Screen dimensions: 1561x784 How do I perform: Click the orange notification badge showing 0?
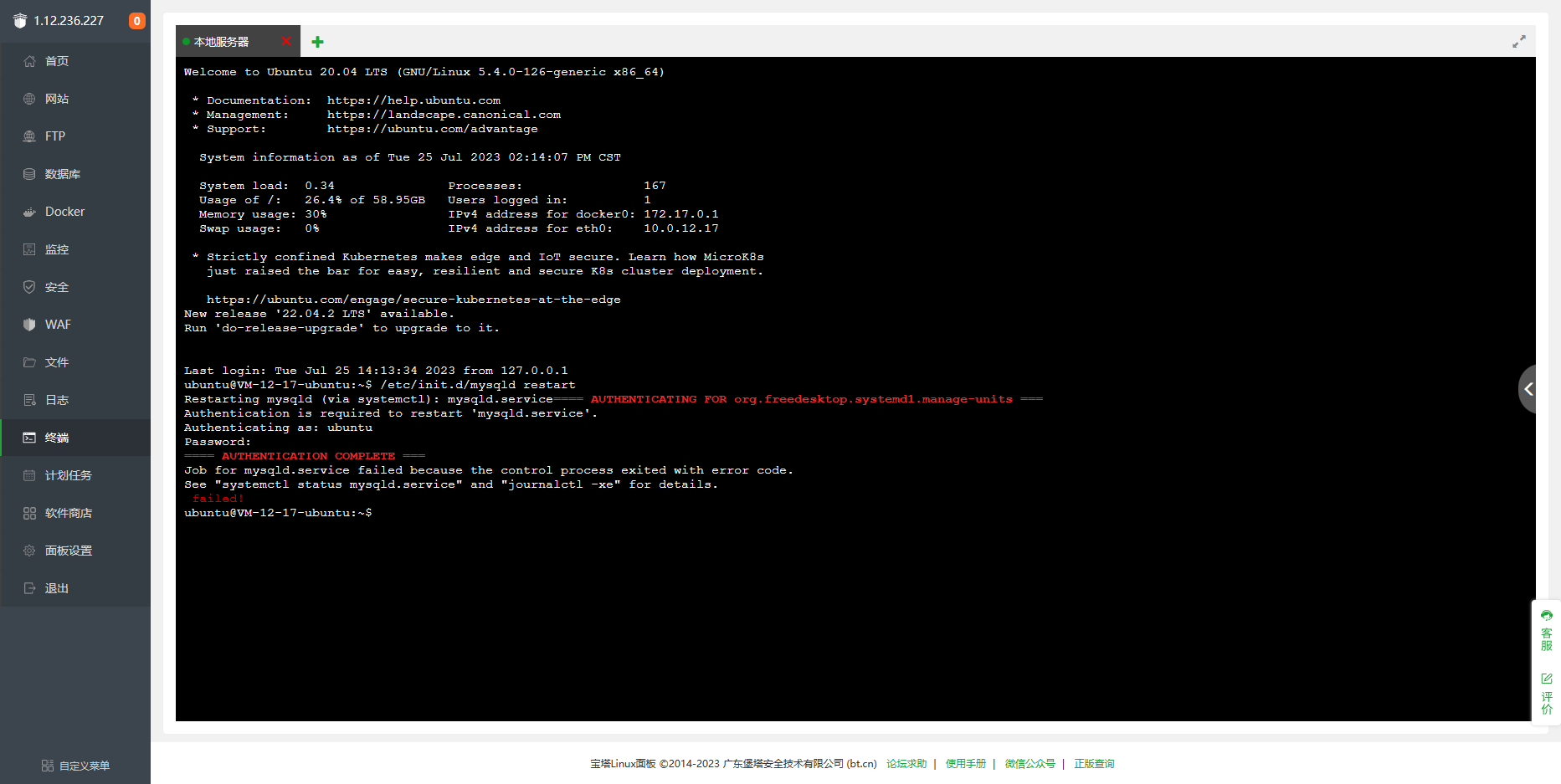136,21
